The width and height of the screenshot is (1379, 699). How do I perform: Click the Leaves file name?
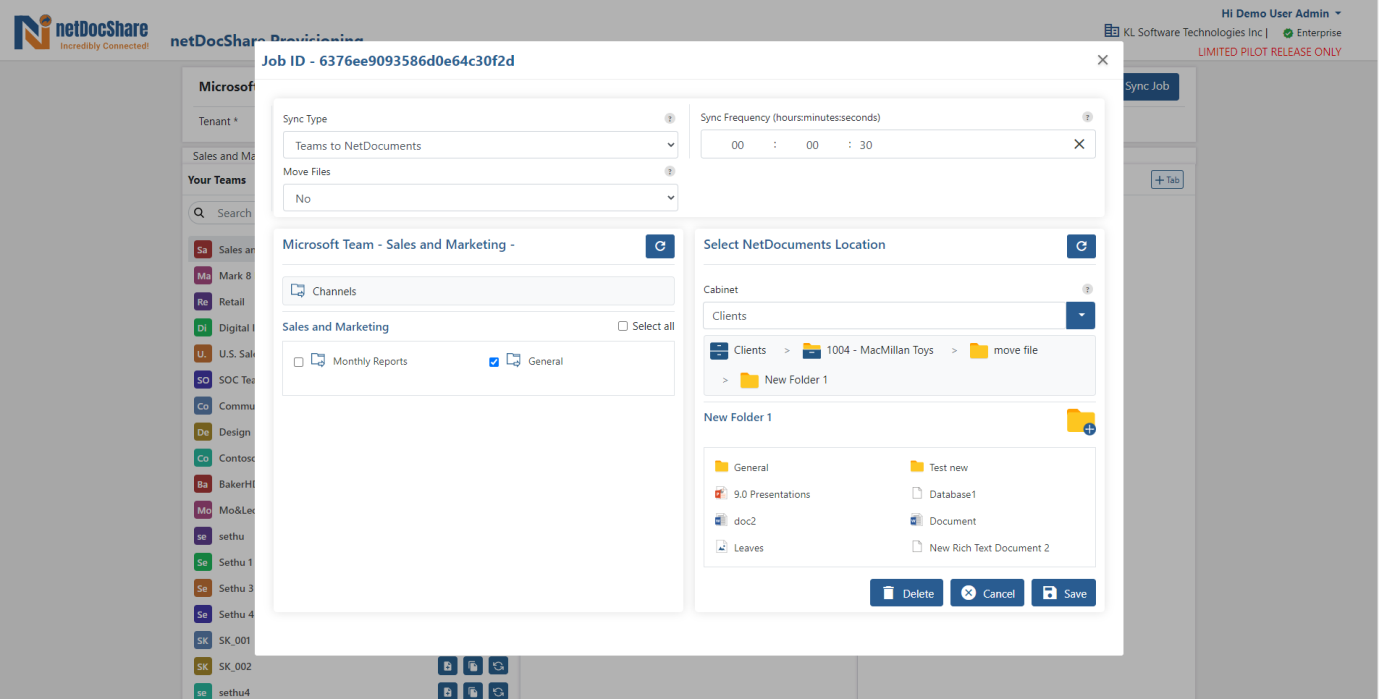click(x=749, y=548)
